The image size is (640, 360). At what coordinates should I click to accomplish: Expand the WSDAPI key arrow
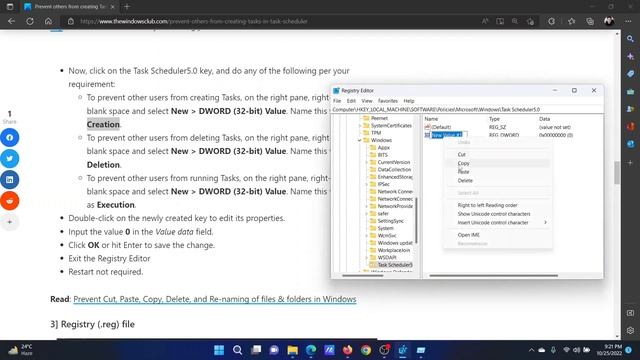click(x=366, y=258)
